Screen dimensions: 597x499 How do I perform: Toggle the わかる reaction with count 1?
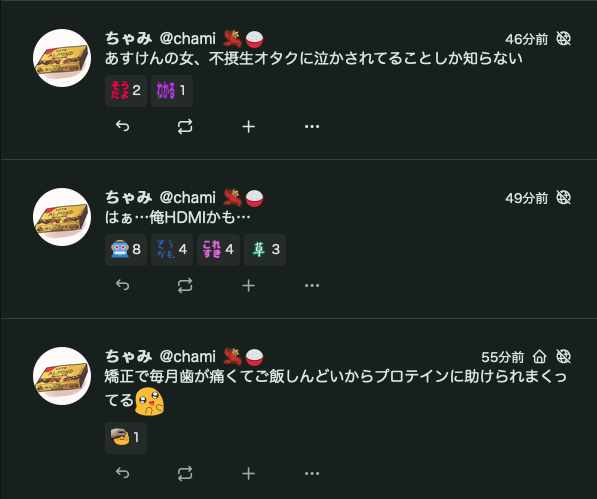coord(172,91)
